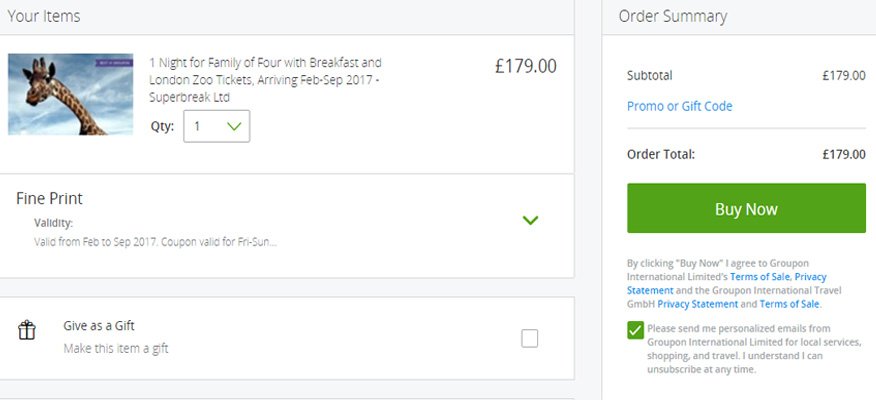Open the Travel GmbH Privacy Statement link
The width and height of the screenshot is (876, 400).
[x=697, y=304]
